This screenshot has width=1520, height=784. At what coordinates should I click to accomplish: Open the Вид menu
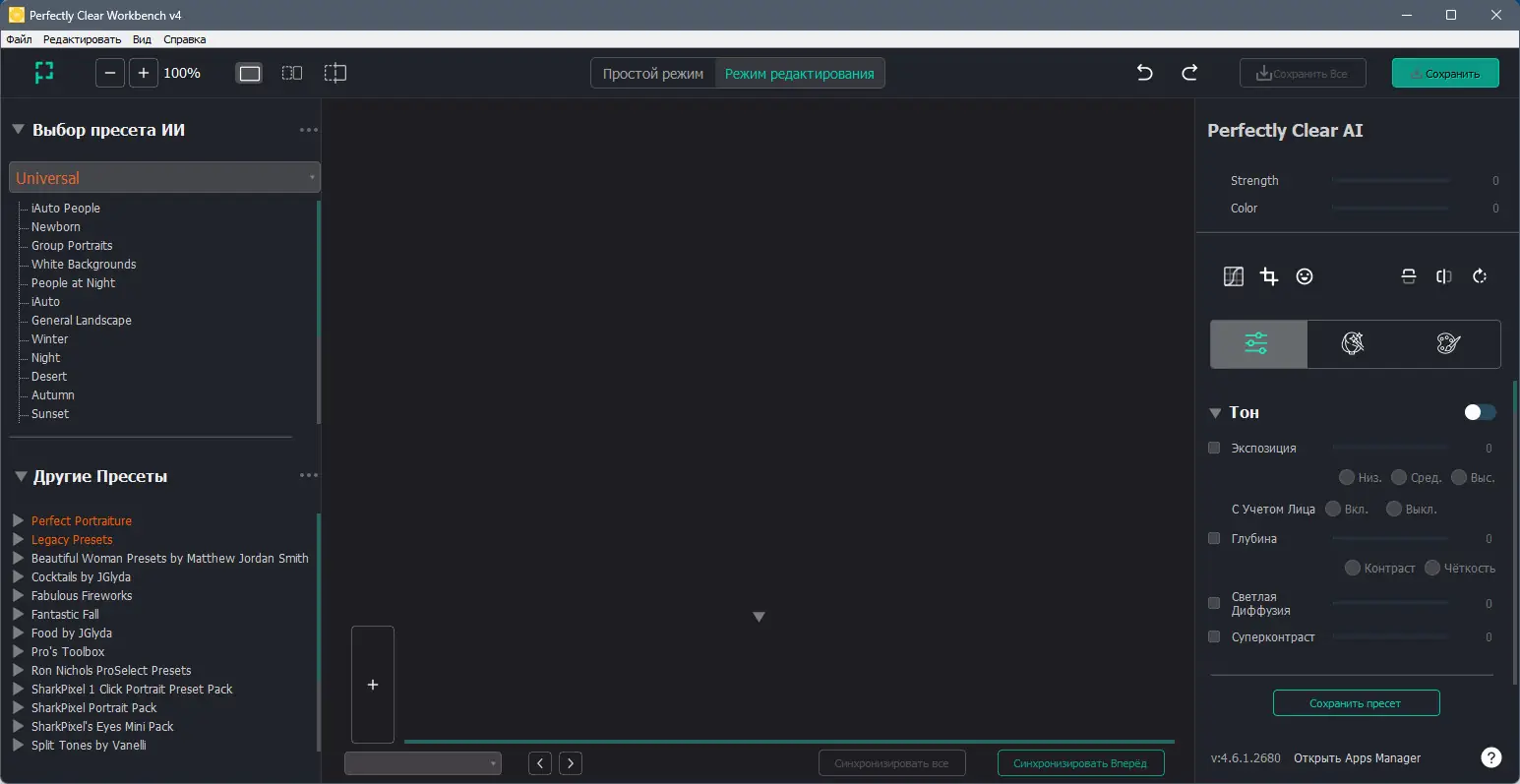(142, 39)
